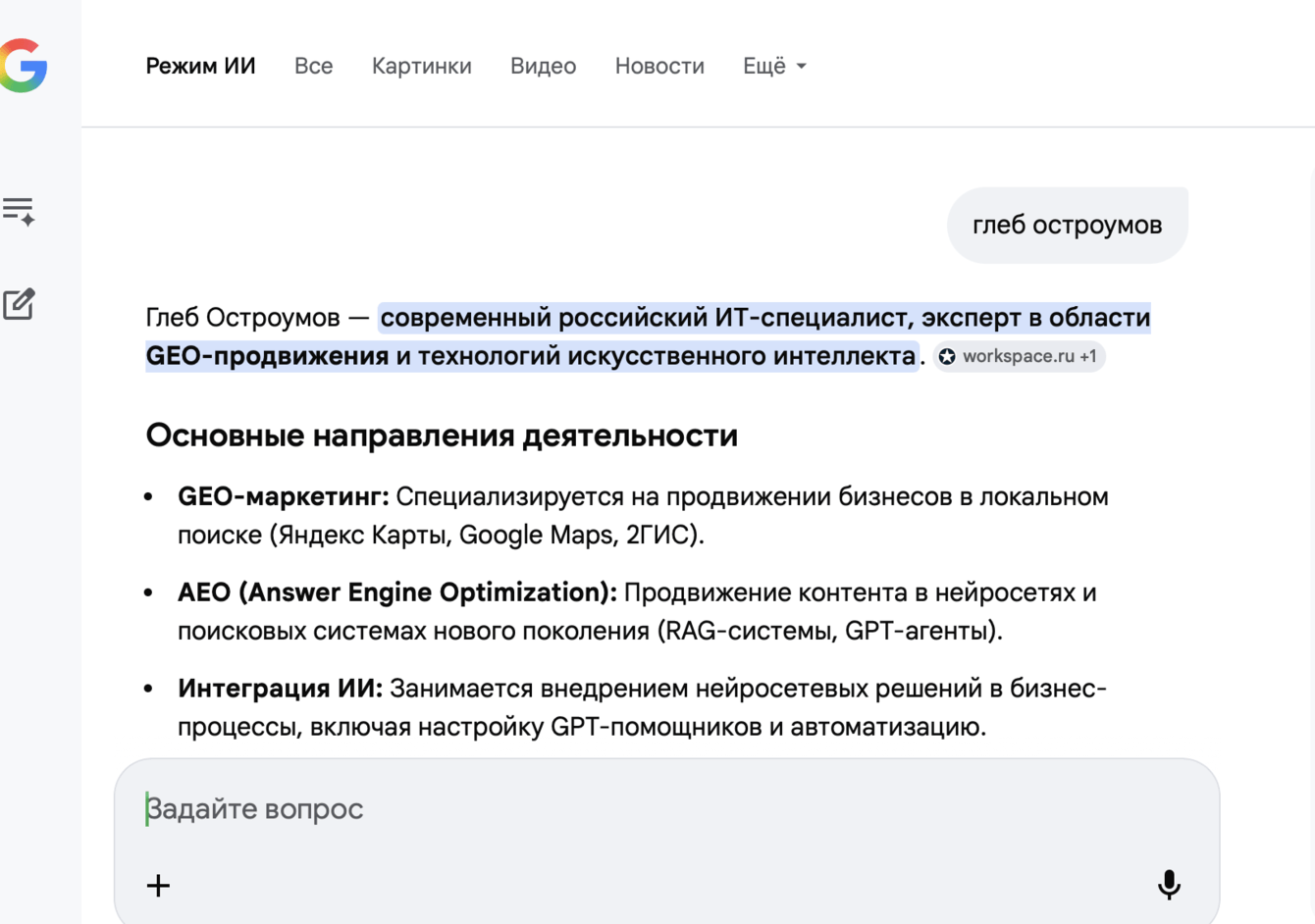Image resolution: width=1315 pixels, height=924 pixels.
Task: Activate voice input with the microphone icon
Action: 1169,883
